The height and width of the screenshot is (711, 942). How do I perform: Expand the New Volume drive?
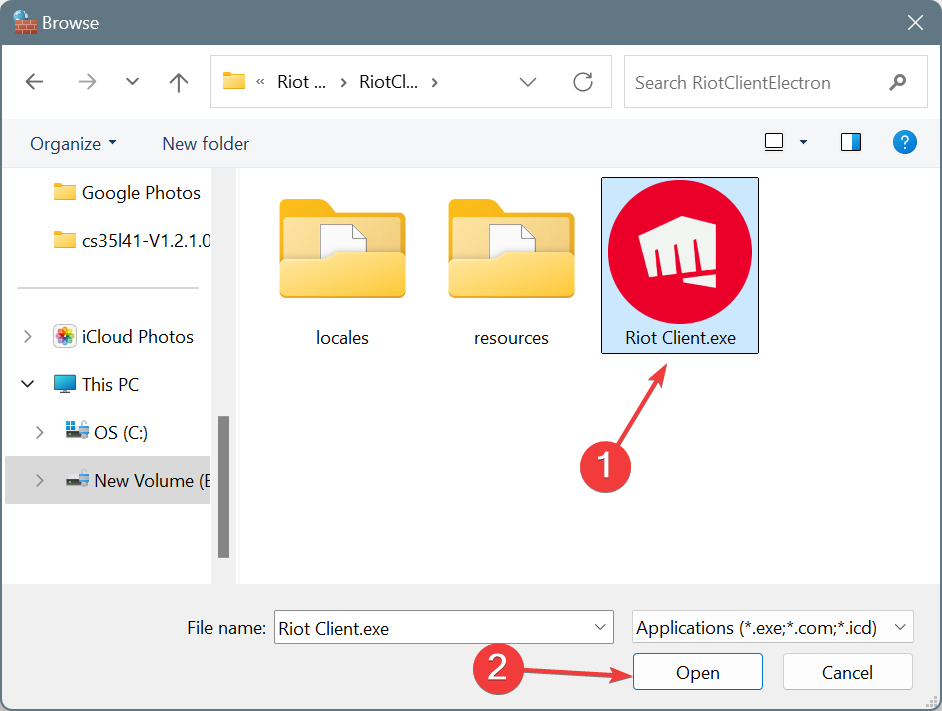(x=40, y=480)
